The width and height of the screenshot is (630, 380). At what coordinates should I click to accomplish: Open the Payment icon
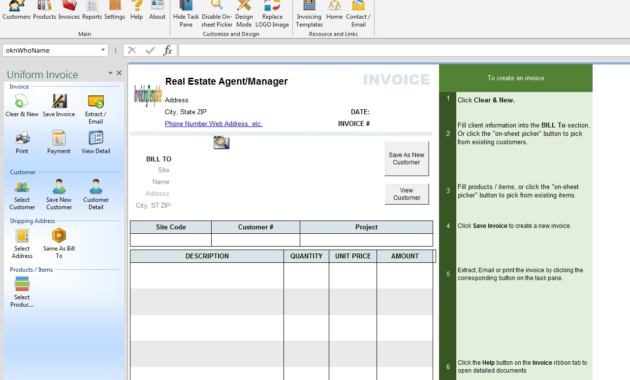[59, 142]
